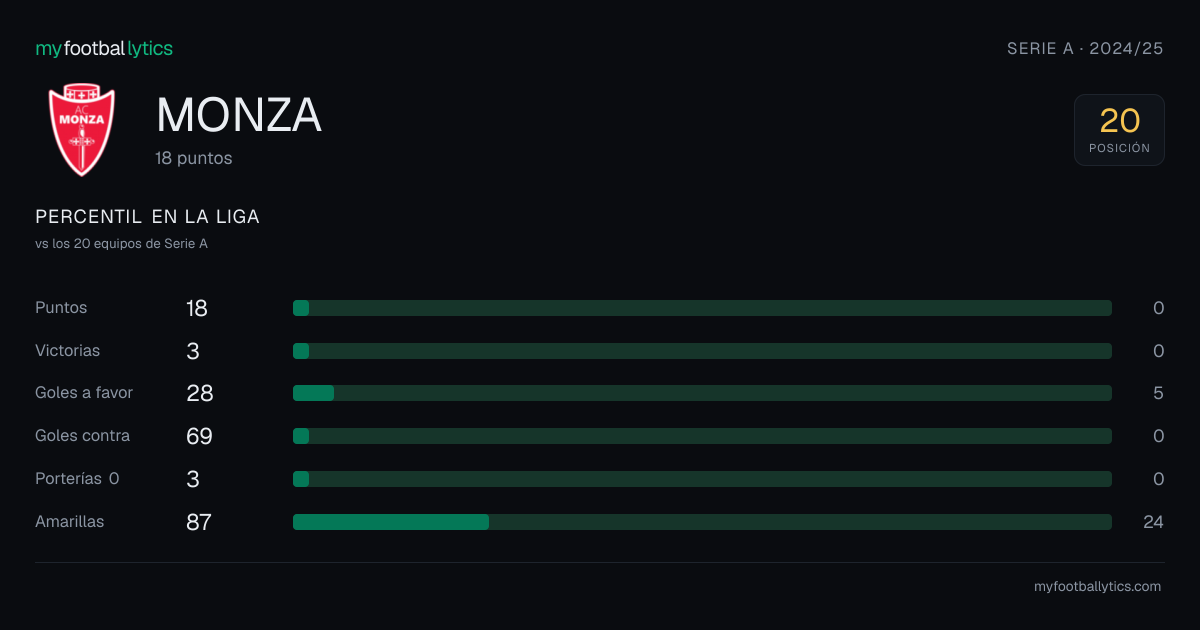The width and height of the screenshot is (1200, 630).
Task: Click the 18 puntos subtitle
Action: point(194,158)
